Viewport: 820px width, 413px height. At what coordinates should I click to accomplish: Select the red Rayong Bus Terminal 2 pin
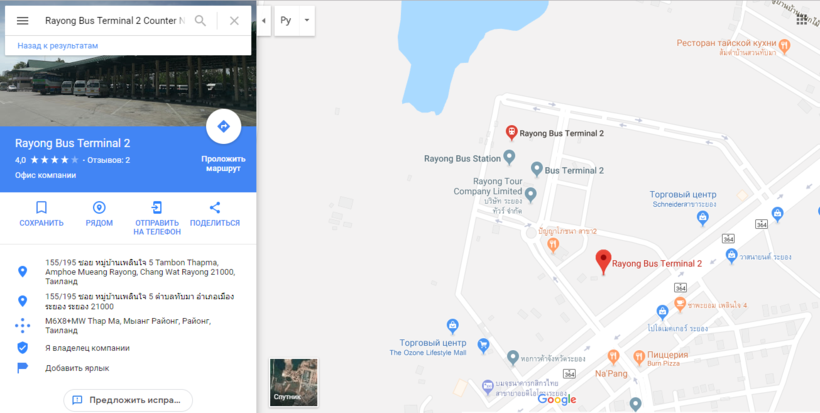coord(603,261)
